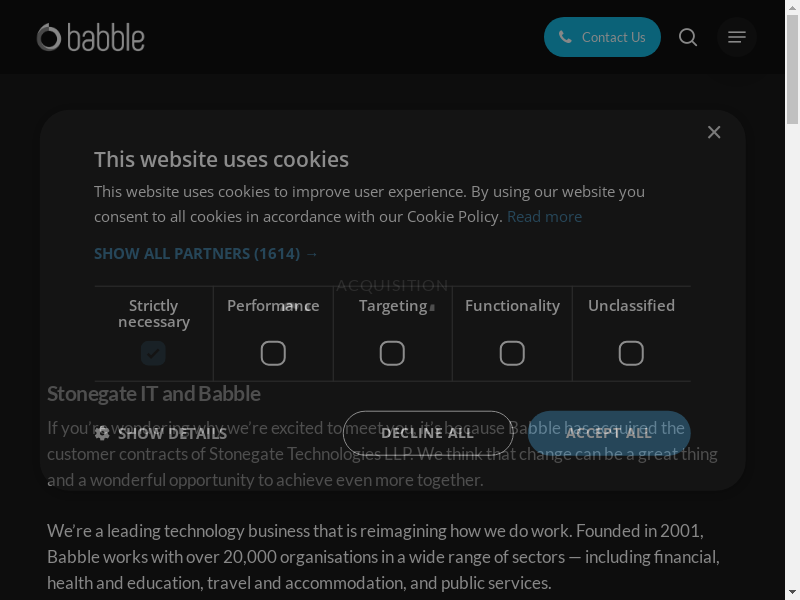
Task: Select the Functionality category label
Action: click(512, 306)
